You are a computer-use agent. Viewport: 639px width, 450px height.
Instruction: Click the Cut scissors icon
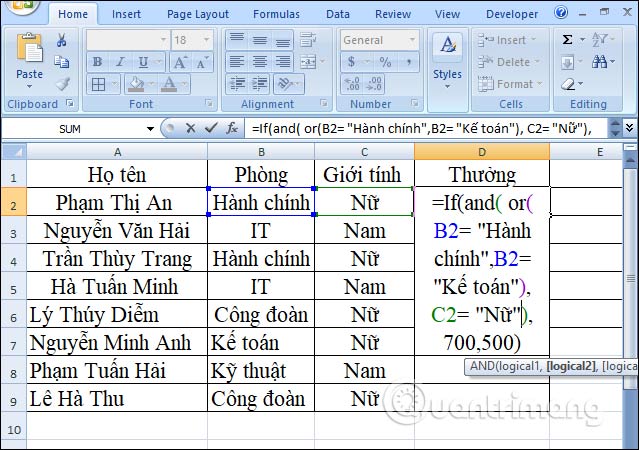pos(62,40)
